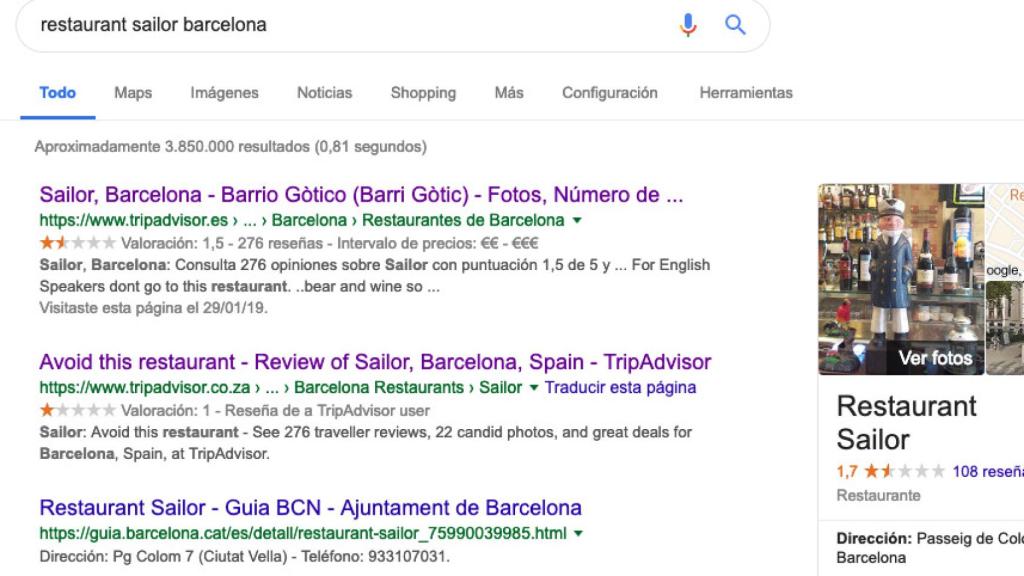Click Herramientas search tools
The image size is (1024, 576).
tap(746, 93)
